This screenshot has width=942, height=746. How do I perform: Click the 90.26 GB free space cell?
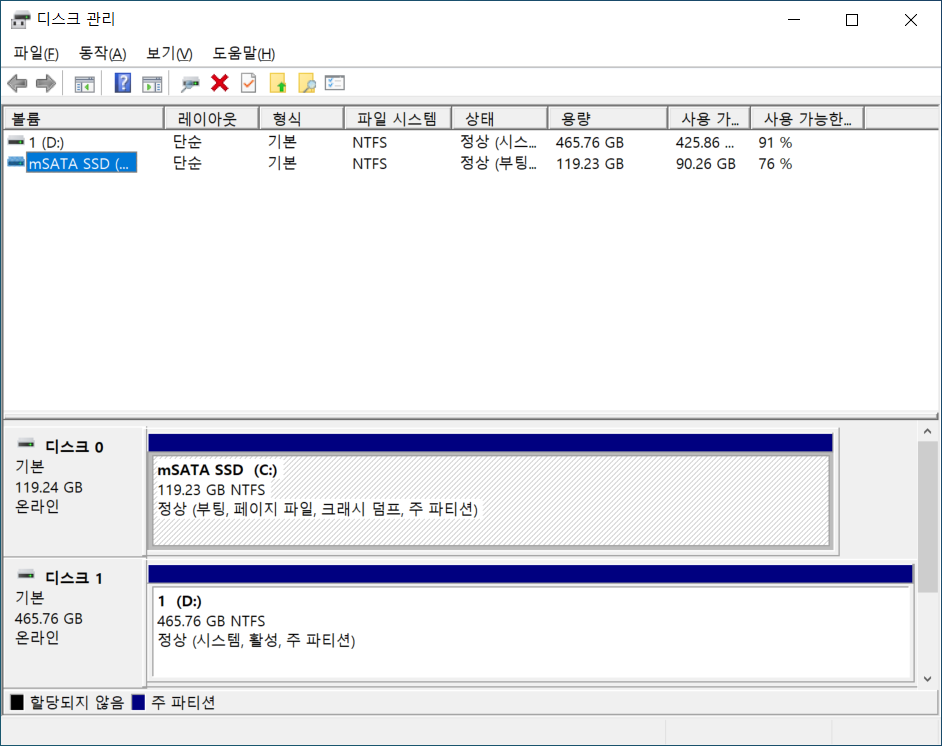[705, 164]
